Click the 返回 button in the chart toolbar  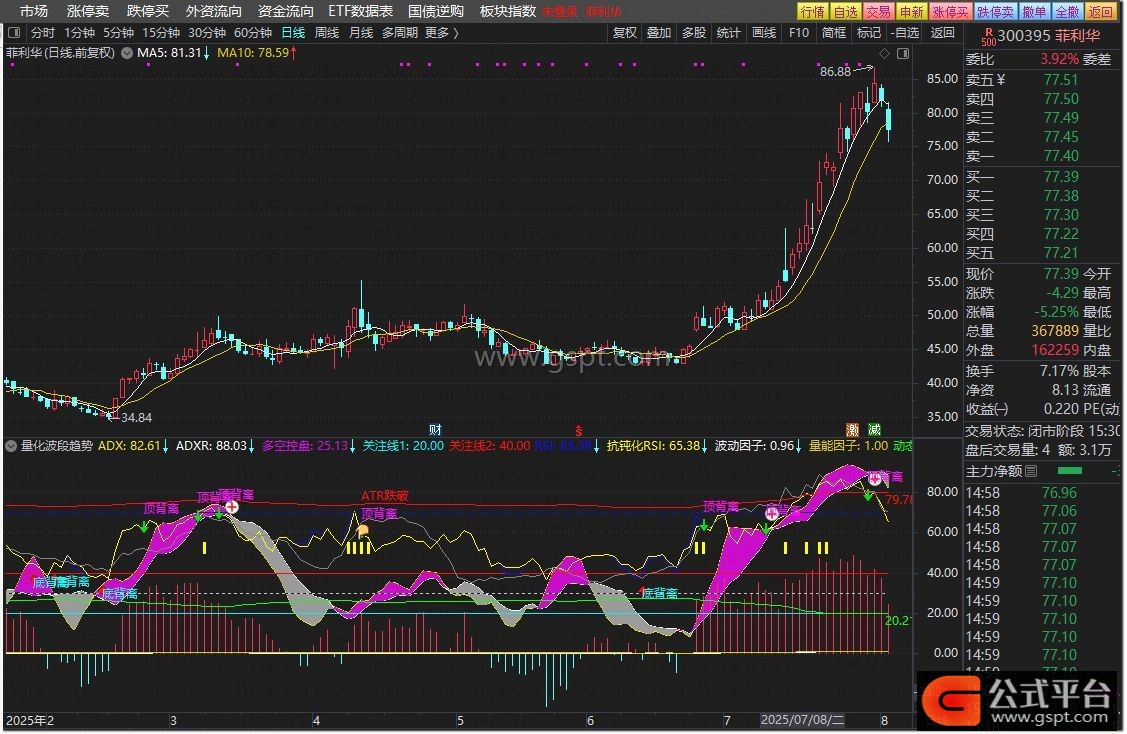pyautogui.click(x=943, y=32)
